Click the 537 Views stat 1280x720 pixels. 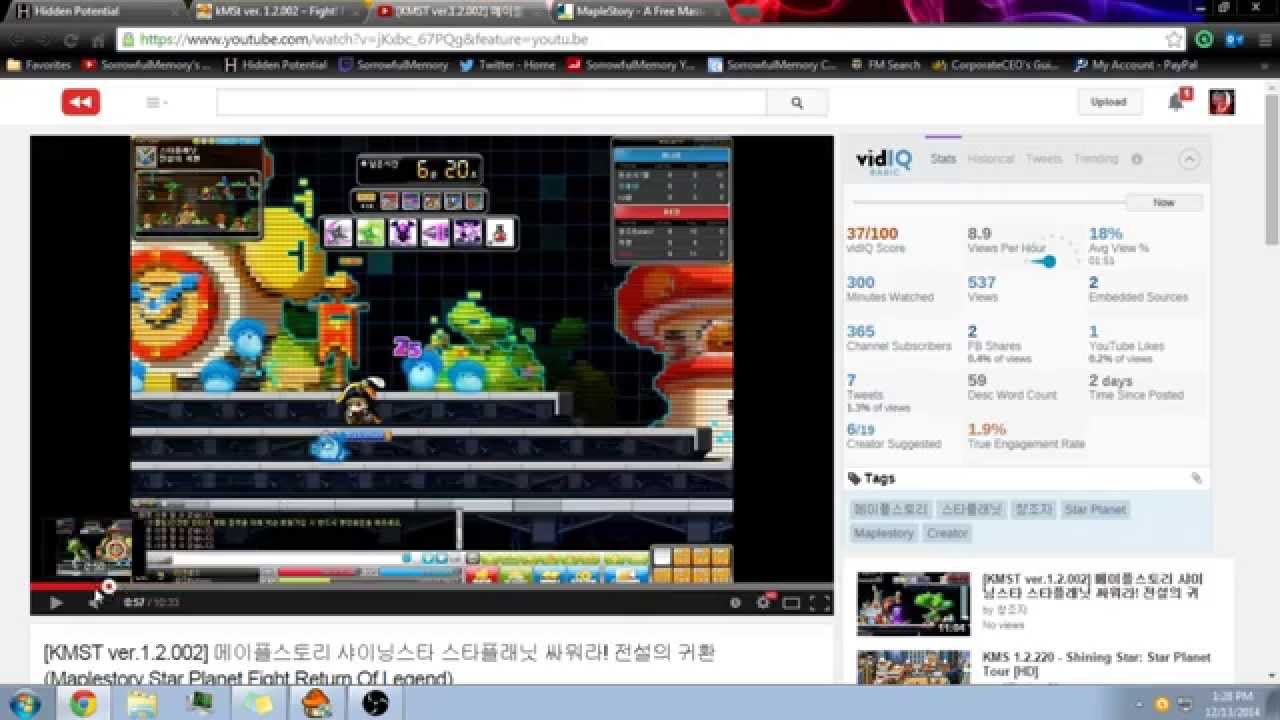[982, 283]
